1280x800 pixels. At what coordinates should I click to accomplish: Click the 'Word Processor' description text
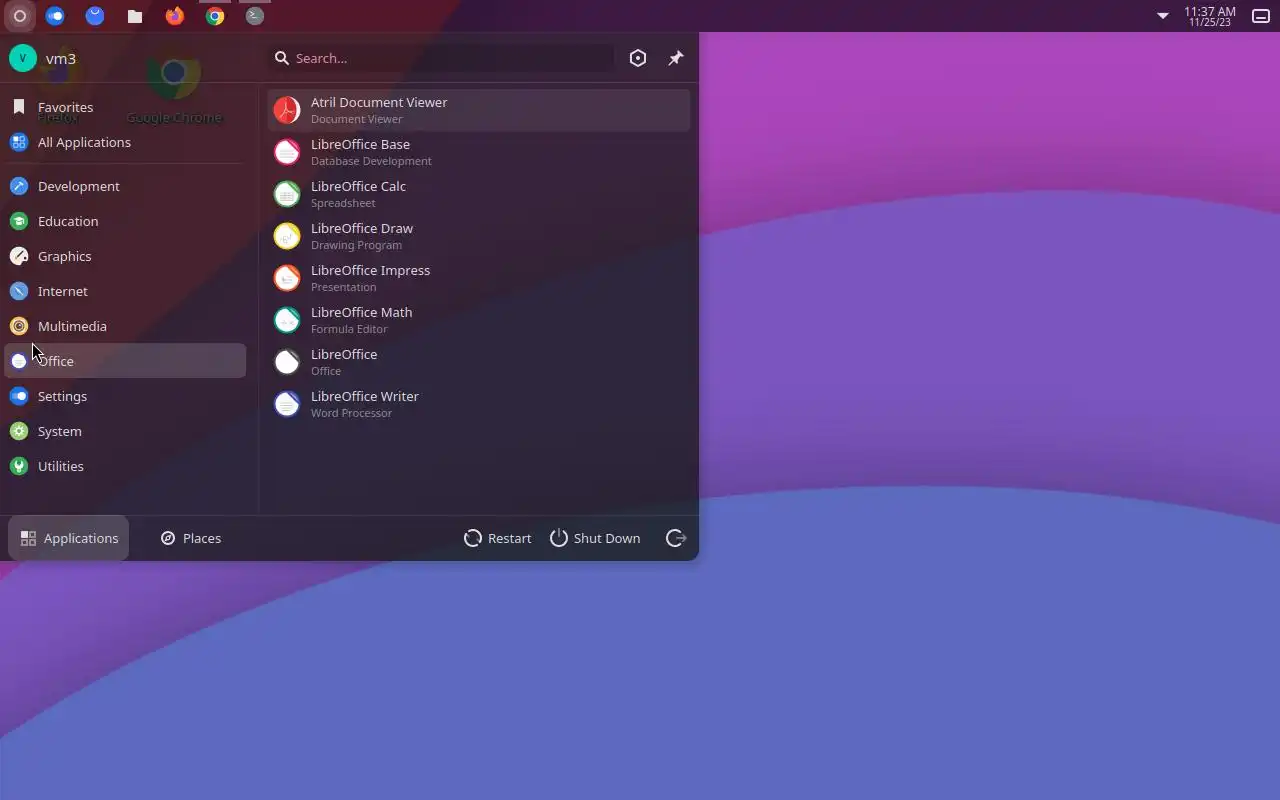[351, 413]
